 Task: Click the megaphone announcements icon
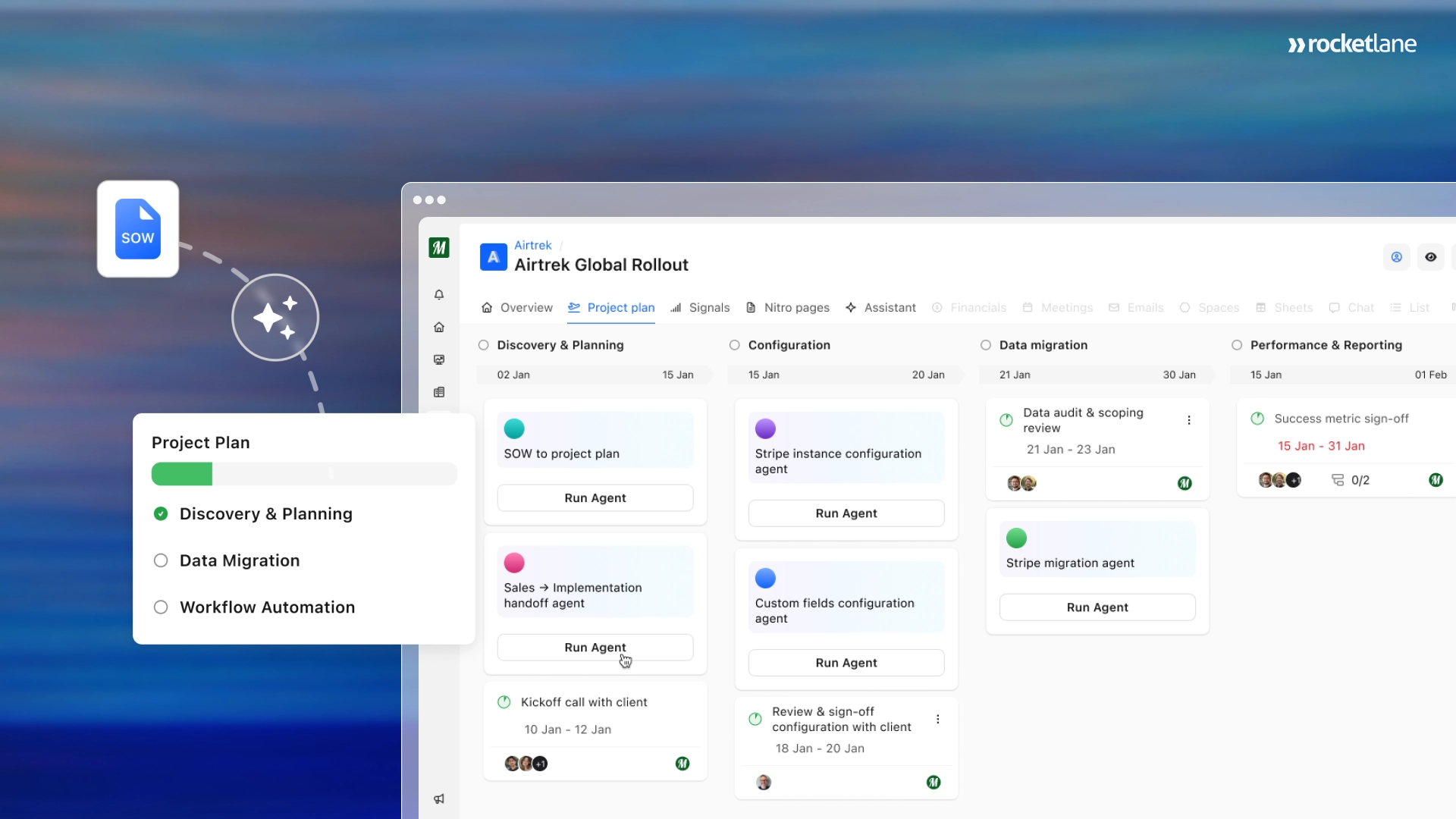point(439,799)
